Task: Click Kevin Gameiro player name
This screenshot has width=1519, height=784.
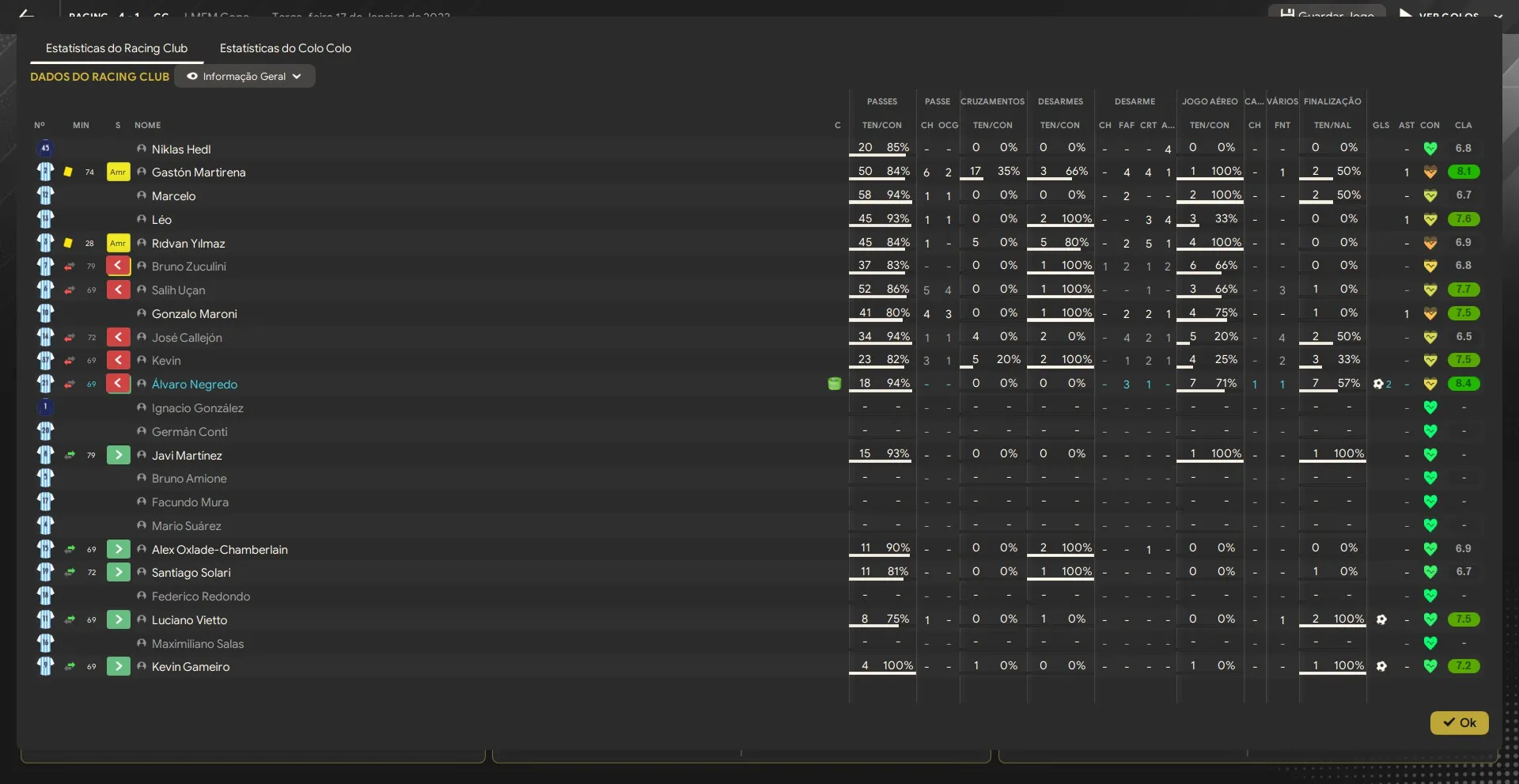Action: [x=191, y=666]
